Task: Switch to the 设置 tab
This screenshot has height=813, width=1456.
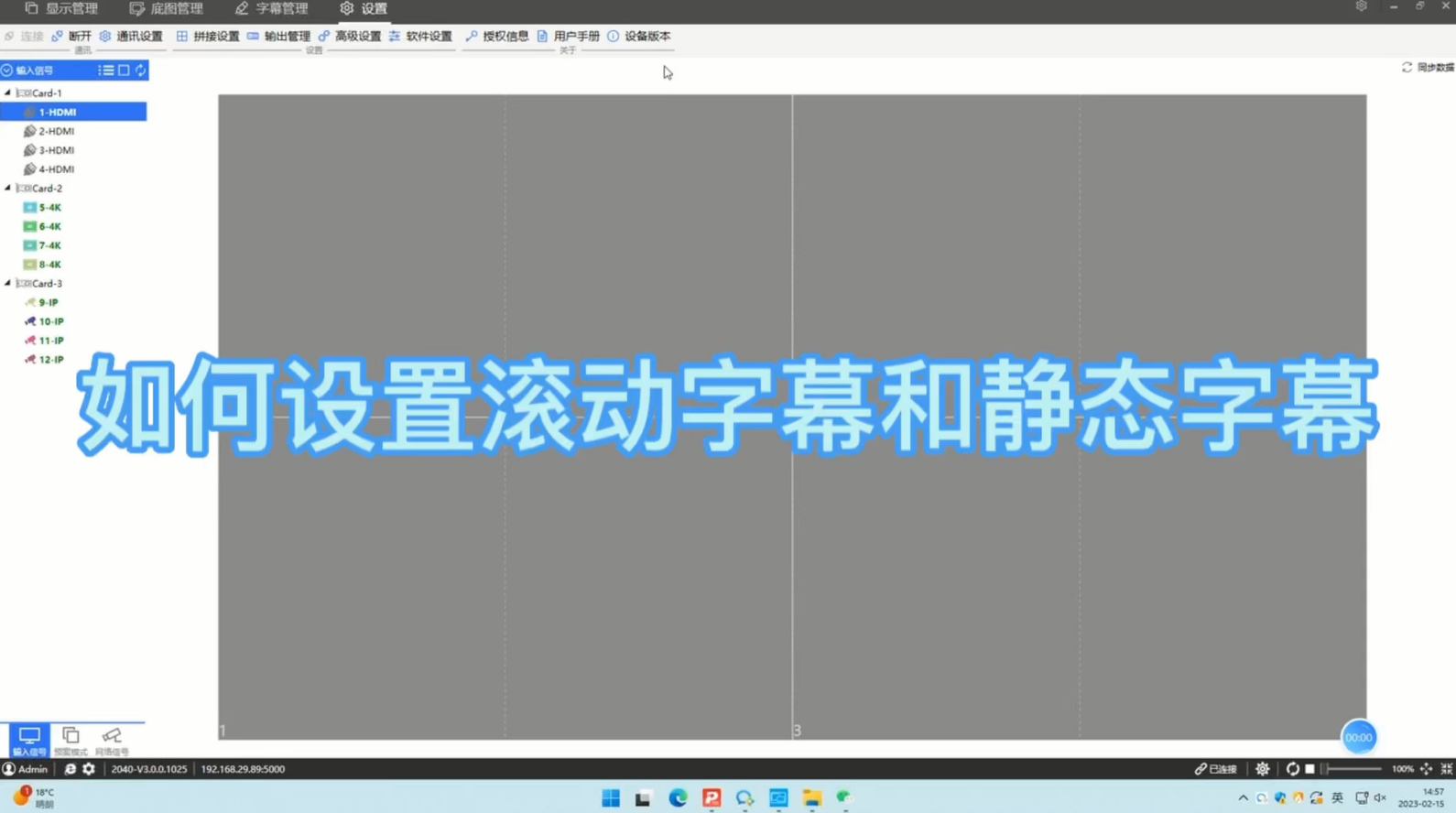Action: point(364,8)
